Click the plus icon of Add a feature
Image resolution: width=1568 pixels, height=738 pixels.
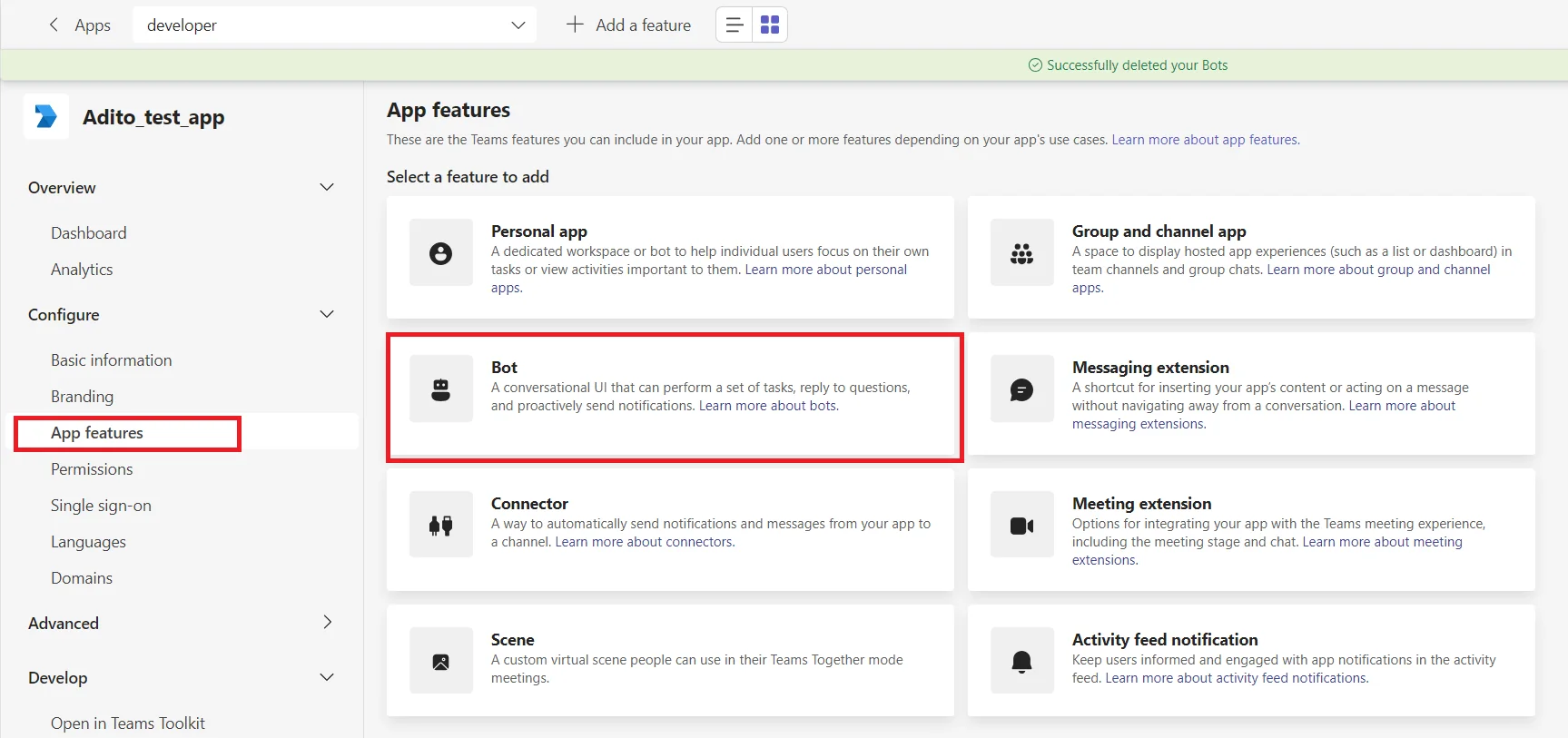575,25
